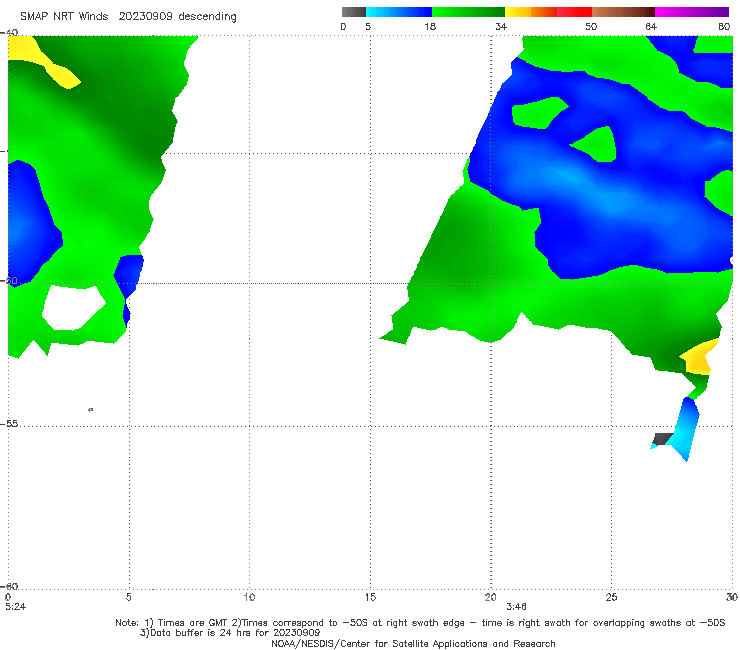
Task: Click the longitude axis label "0"
Action: coord(8,597)
